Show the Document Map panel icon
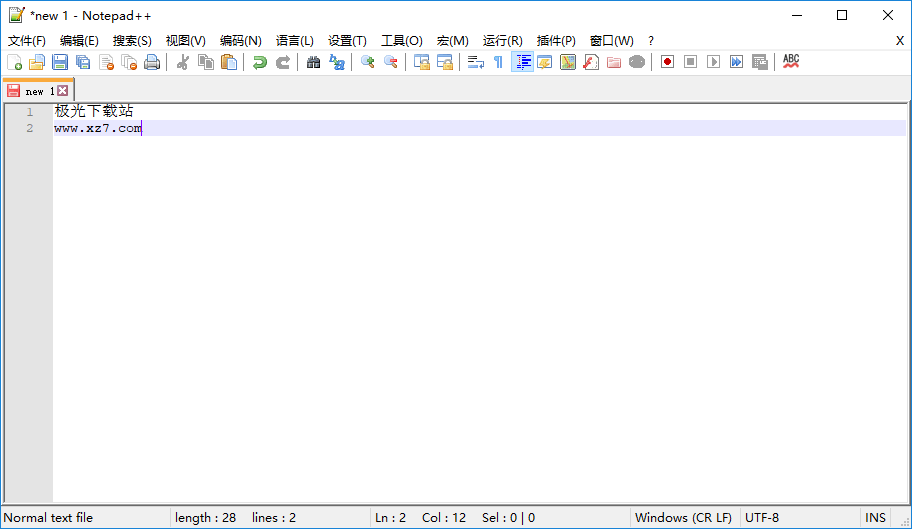 pyautogui.click(x=568, y=62)
